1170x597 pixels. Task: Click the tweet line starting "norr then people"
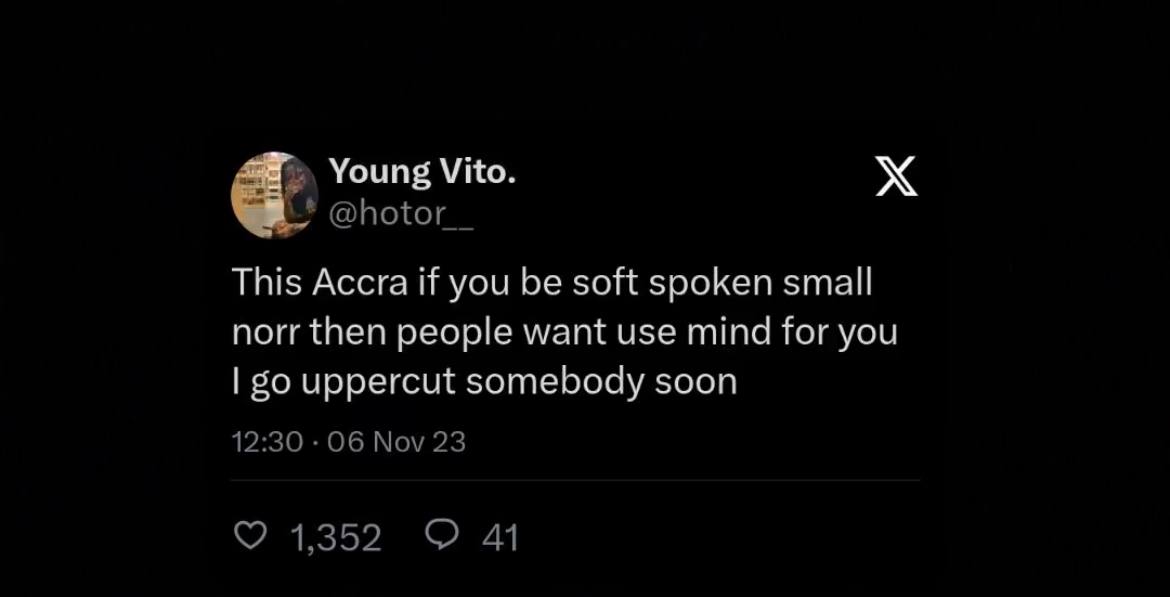(x=564, y=332)
